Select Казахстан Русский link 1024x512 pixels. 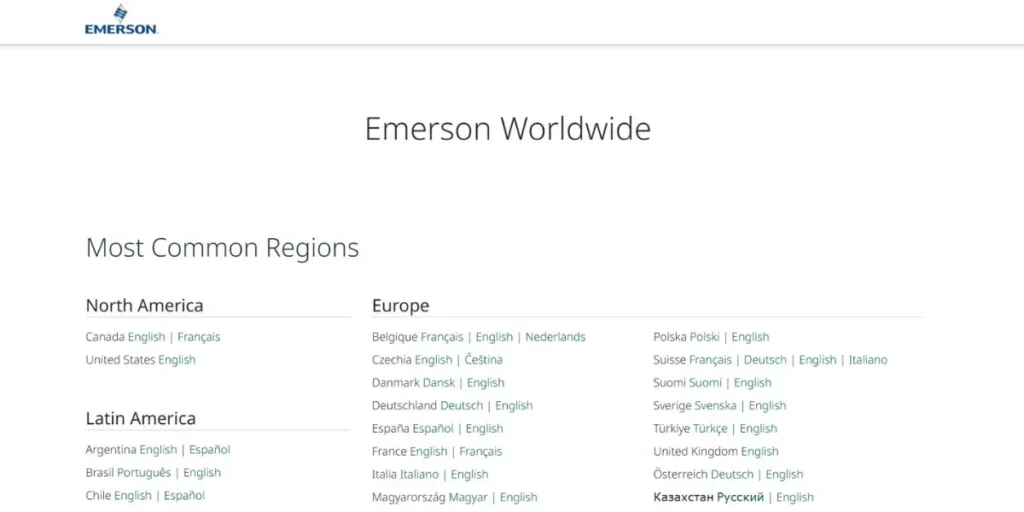(740, 498)
